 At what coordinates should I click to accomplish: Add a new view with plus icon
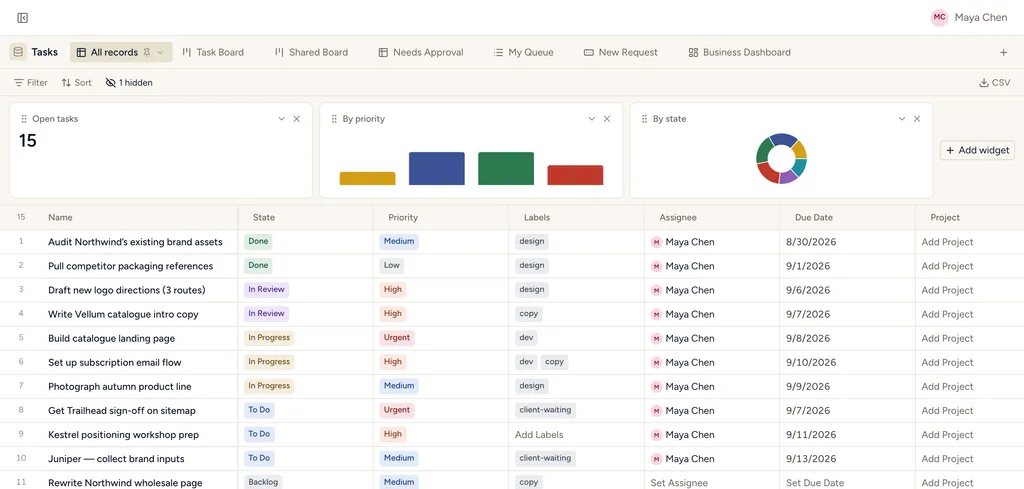(1004, 52)
